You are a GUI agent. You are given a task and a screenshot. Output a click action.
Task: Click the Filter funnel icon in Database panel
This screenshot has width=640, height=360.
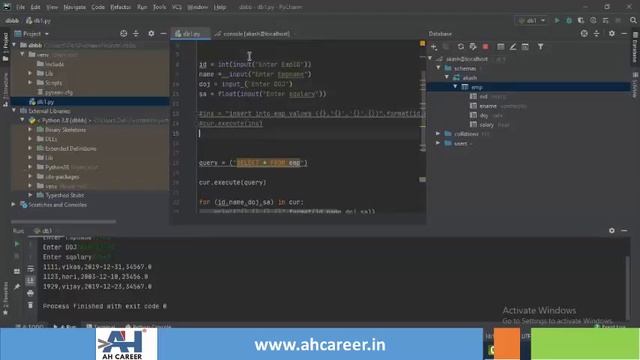point(540,47)
